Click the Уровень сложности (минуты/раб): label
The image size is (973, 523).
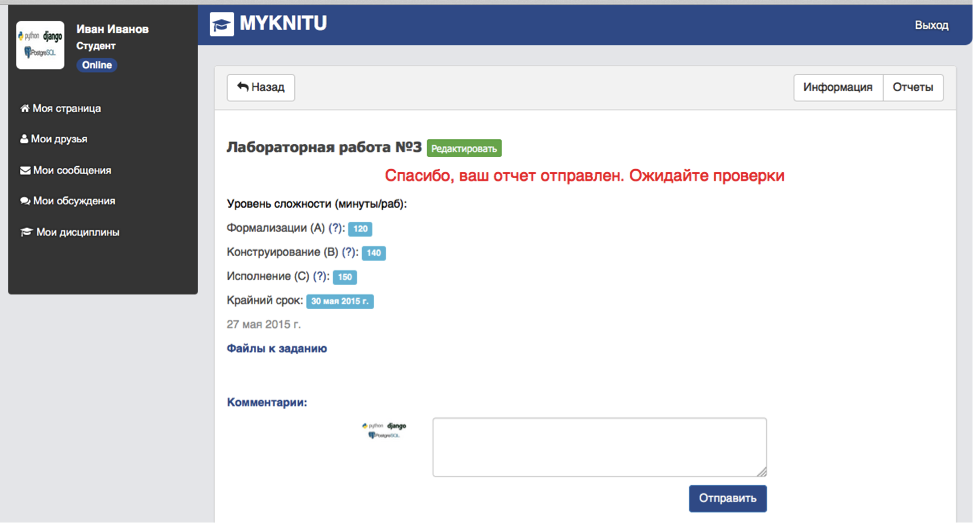tap(316, 204)
